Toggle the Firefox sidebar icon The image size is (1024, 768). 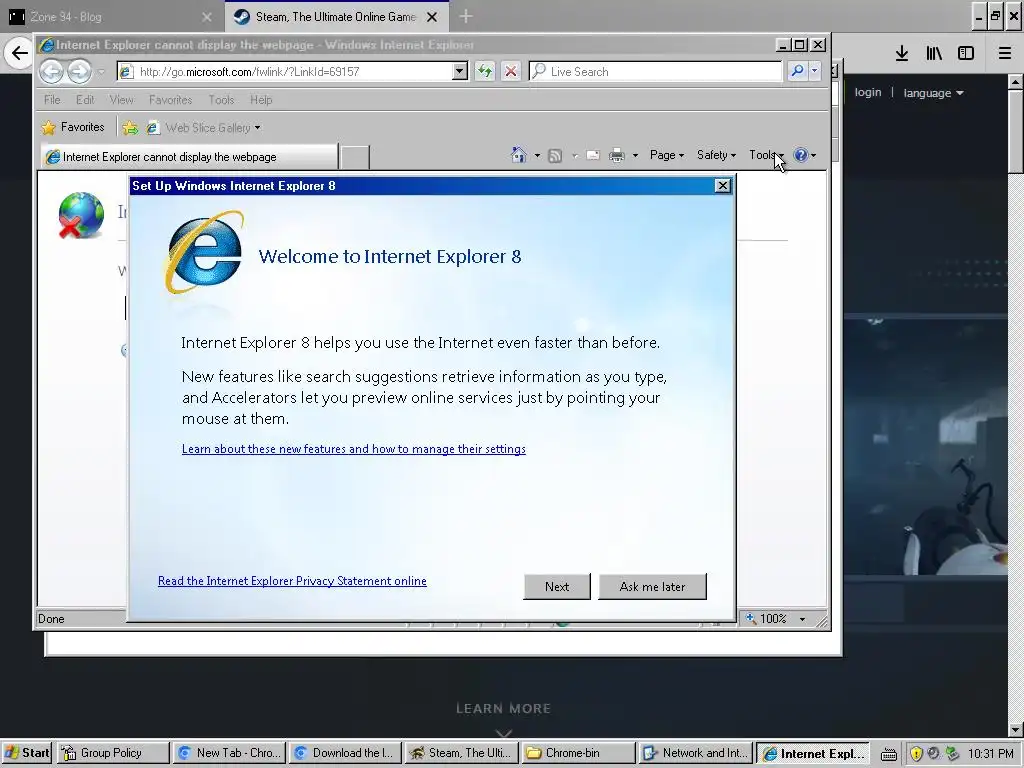(x=966, y=53)
